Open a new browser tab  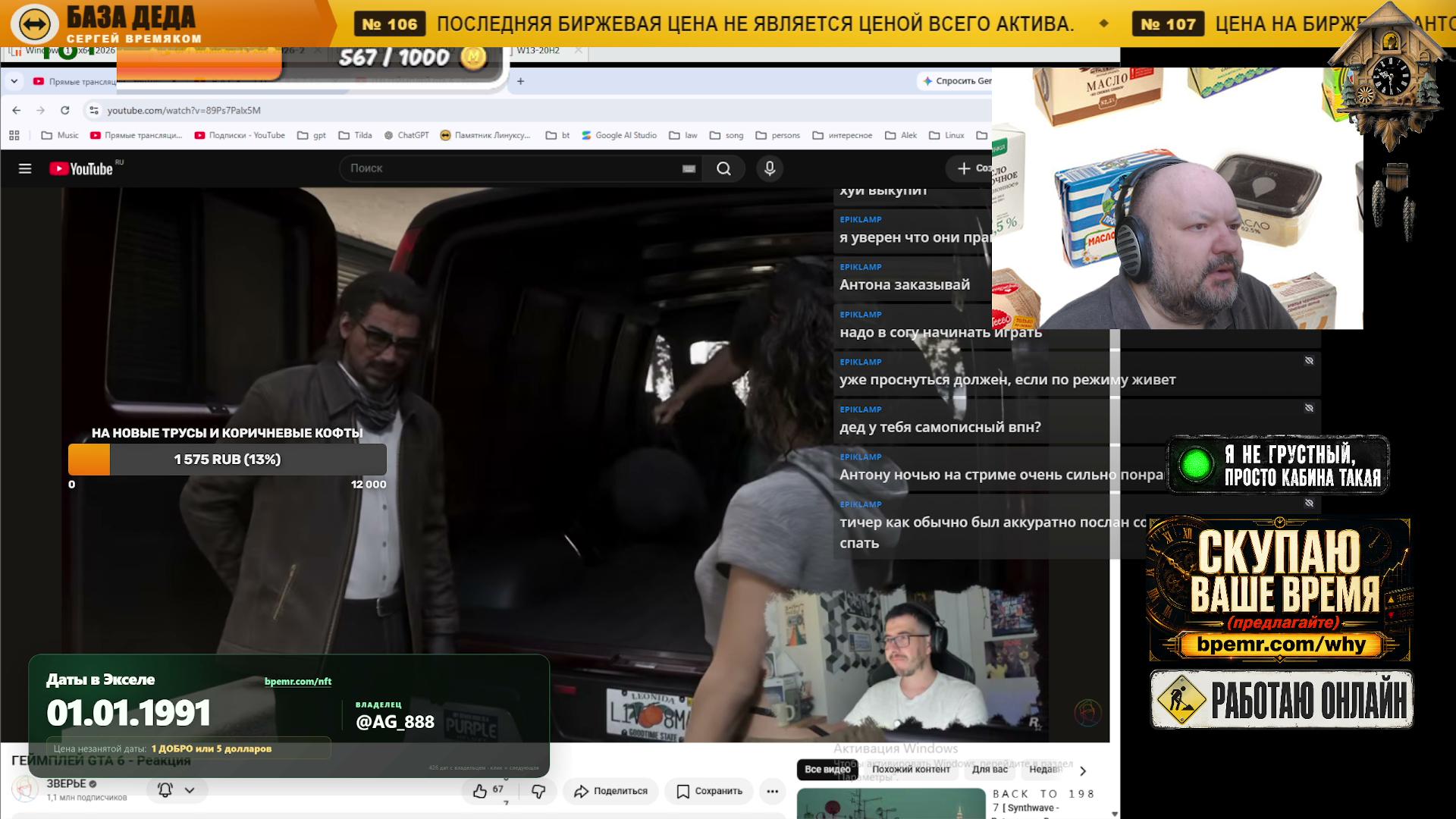pos(520,81)
